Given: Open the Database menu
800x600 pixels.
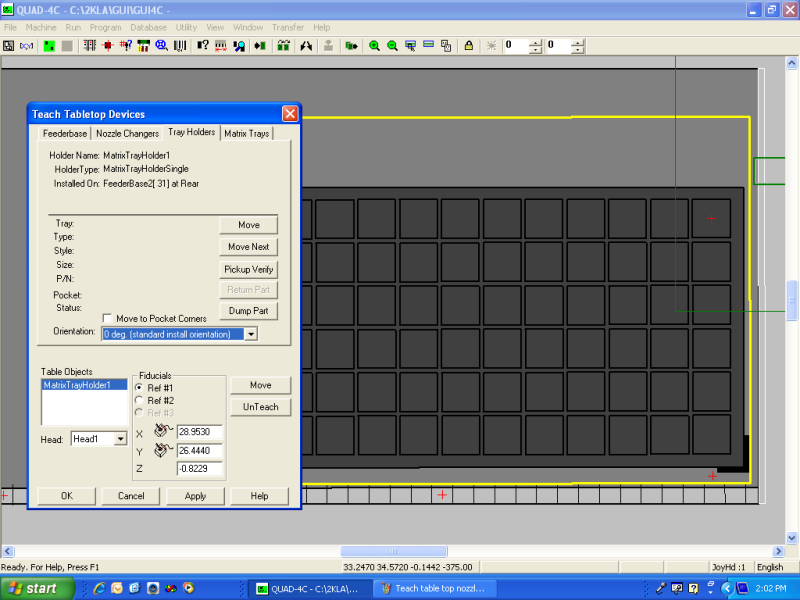Looking at the screenshot, I should pyautogui.click(x=148, y=28).
